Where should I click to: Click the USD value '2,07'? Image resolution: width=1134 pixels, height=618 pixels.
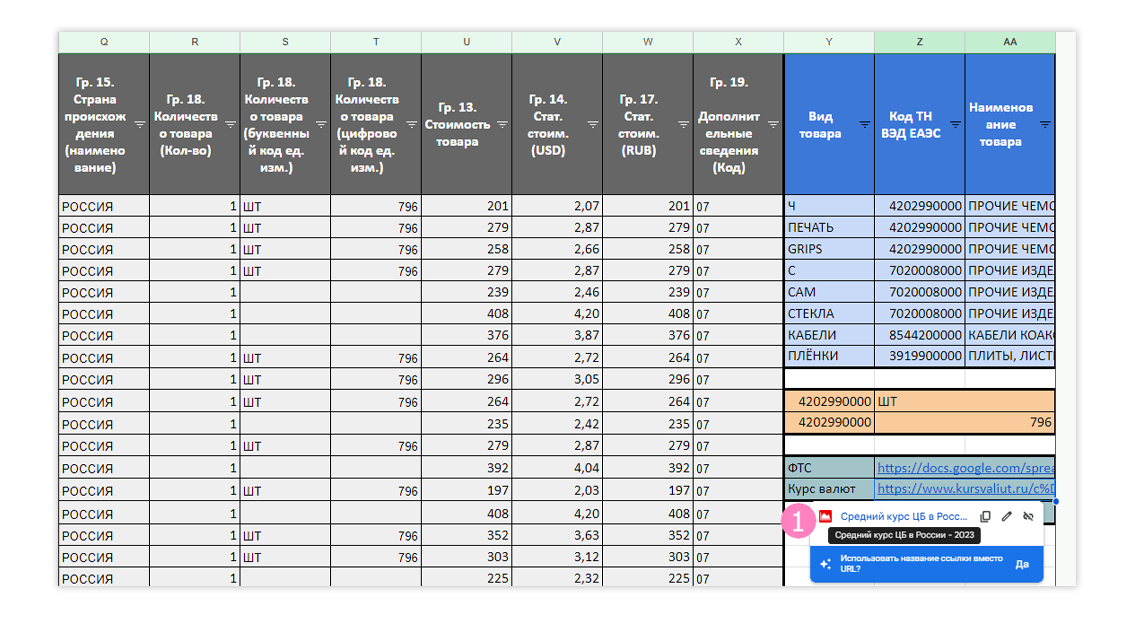tap(557, 205)
